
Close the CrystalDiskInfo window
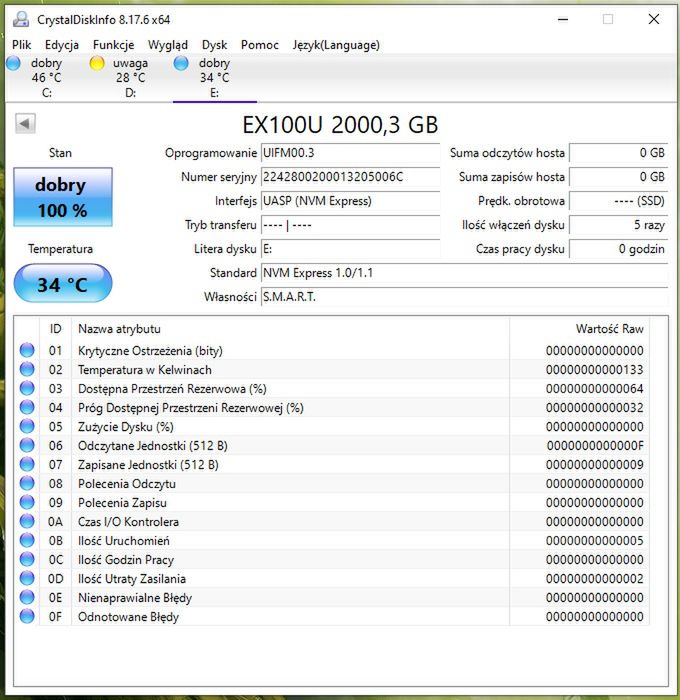(x=654, y=19)
